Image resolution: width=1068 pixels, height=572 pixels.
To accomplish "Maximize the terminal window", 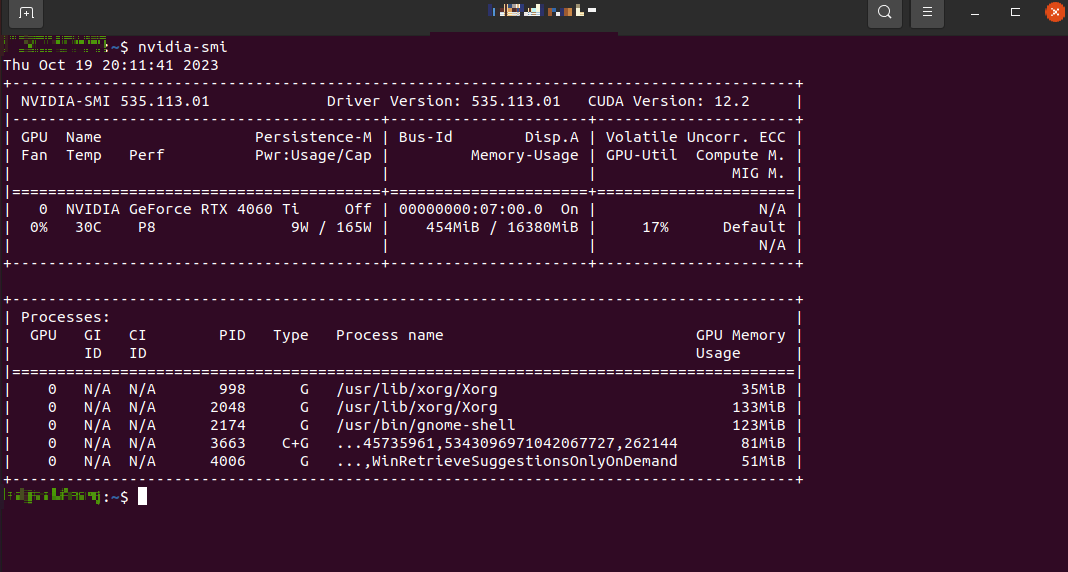I will click(1015, 12).
